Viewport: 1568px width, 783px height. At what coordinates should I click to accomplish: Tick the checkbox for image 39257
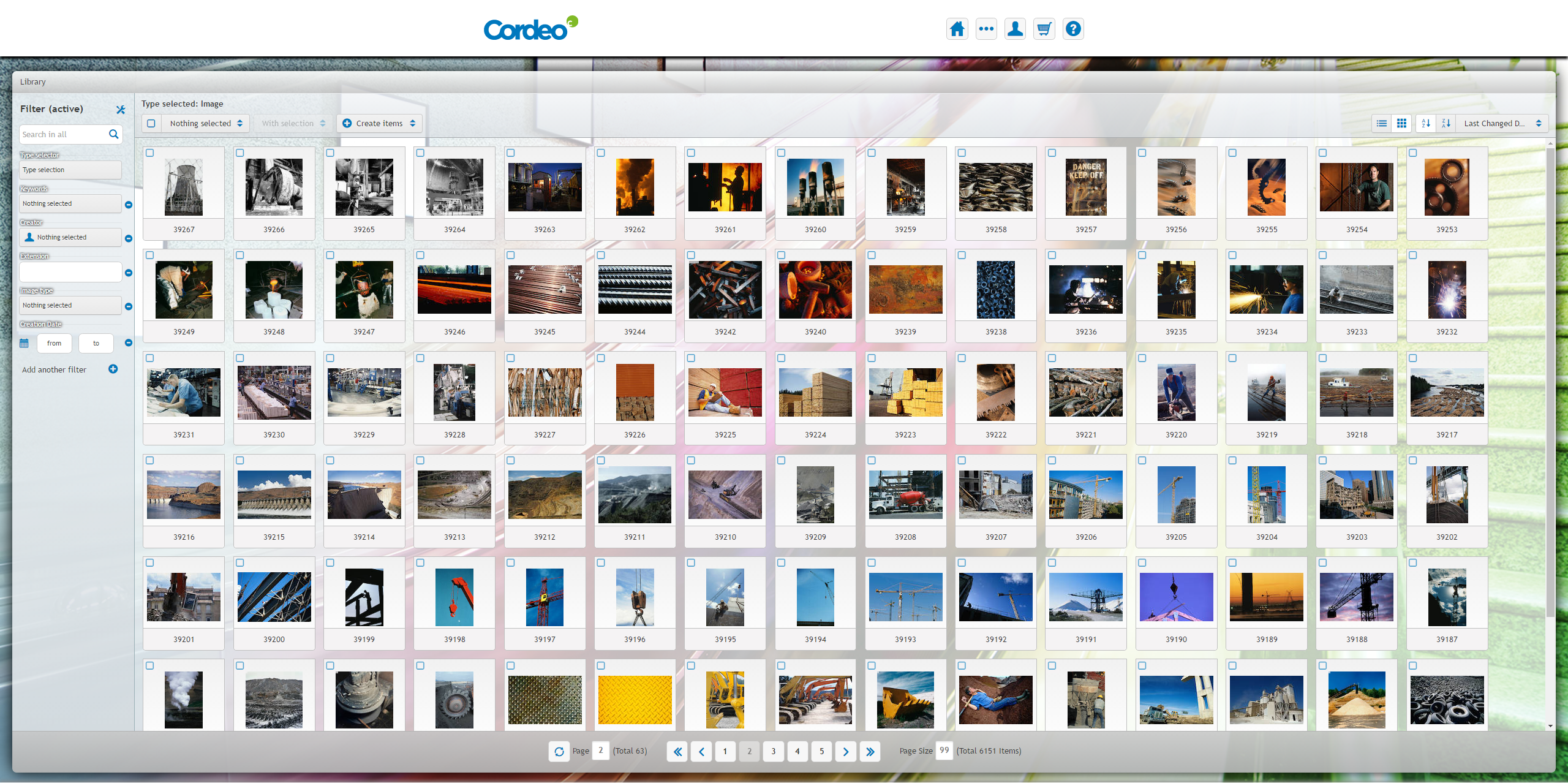1052,153
